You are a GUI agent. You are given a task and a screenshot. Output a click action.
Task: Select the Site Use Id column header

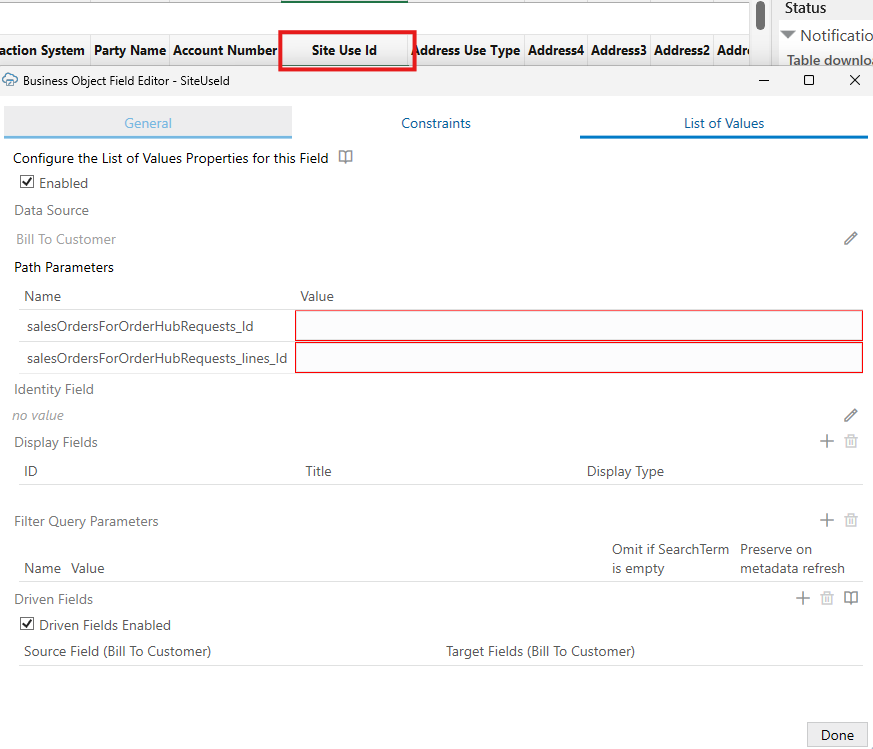pos(346,50)
